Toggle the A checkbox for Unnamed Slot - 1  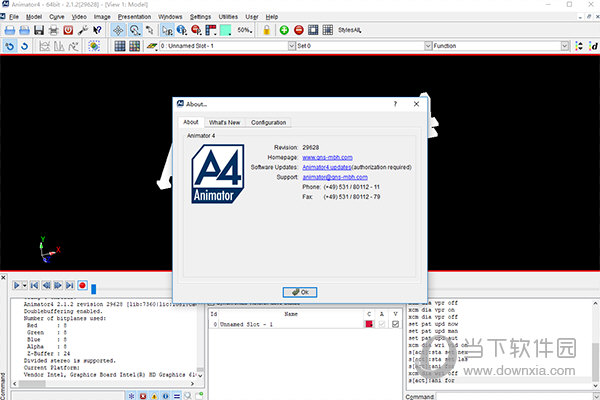[382, 324]
